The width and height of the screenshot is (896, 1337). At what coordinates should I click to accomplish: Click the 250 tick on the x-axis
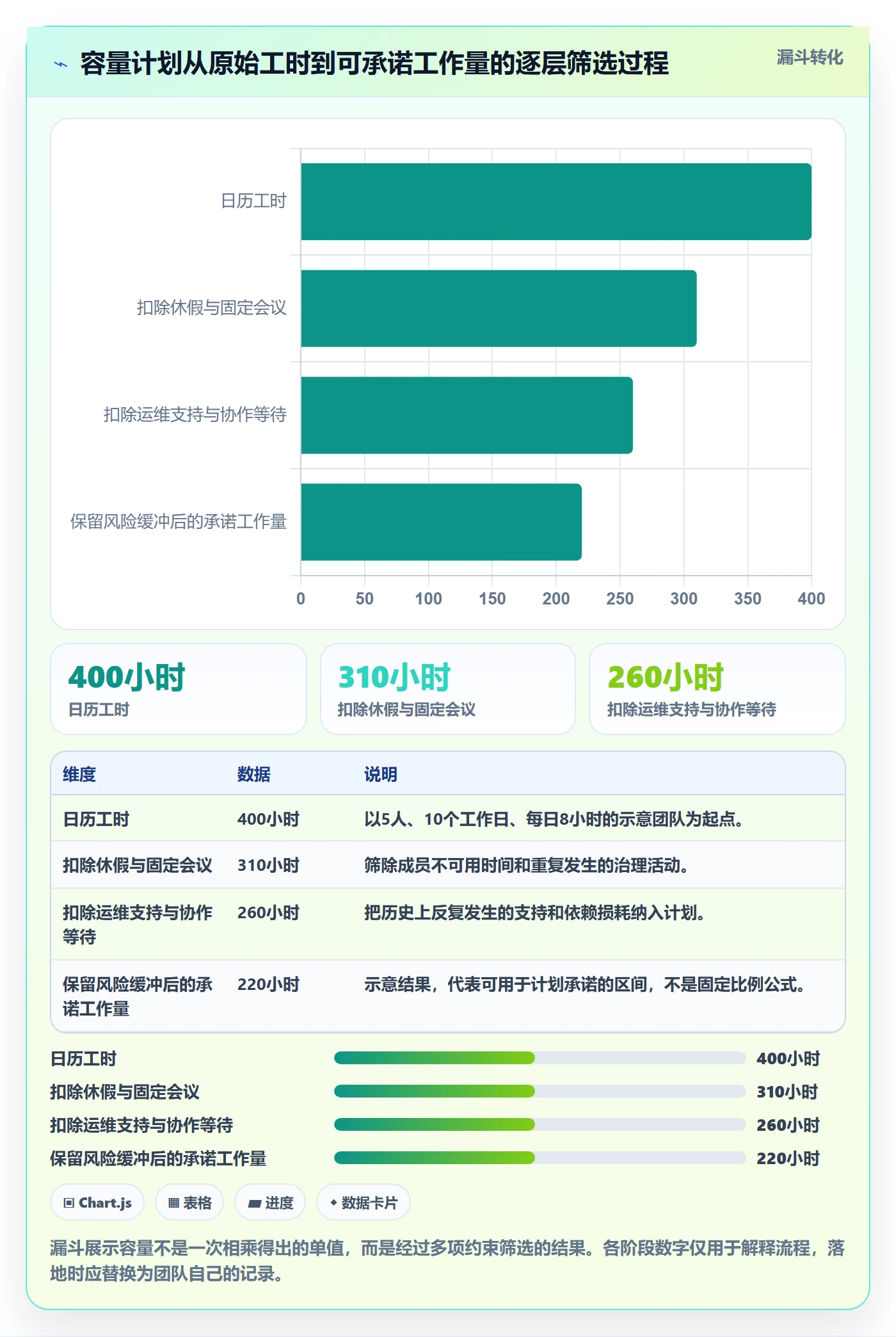(x=620, y=599)
